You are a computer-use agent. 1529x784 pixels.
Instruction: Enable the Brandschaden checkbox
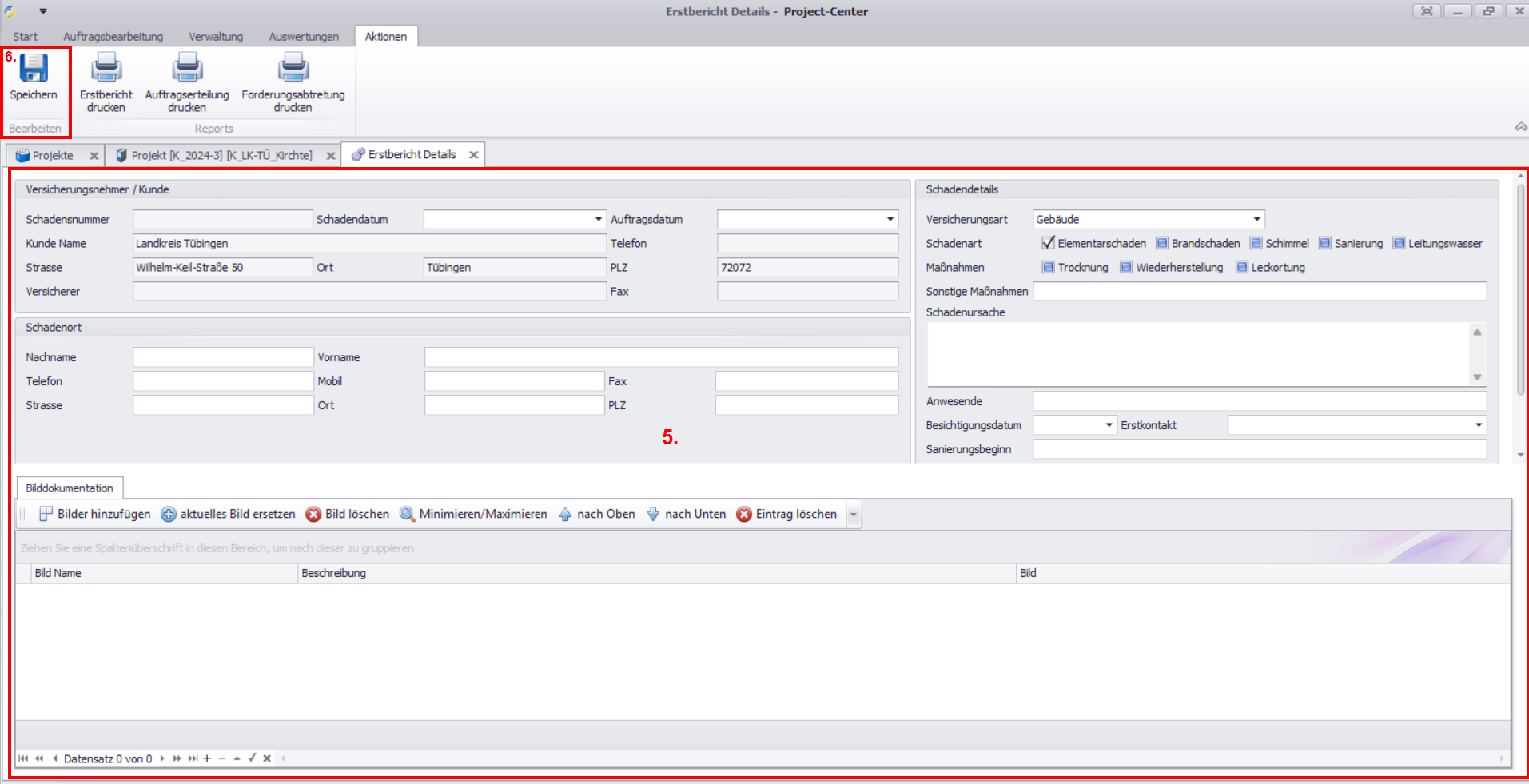click(1162, 243)
